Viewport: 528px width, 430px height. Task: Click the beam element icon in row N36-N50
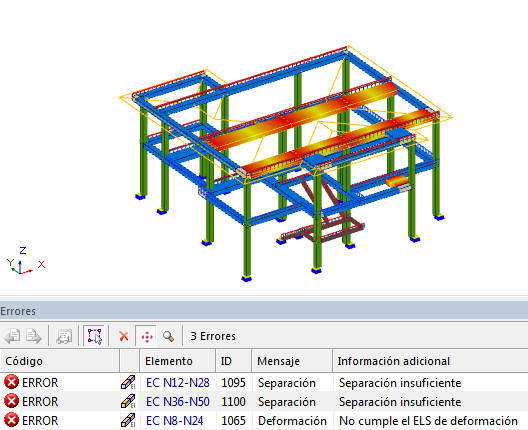[128, 401]
